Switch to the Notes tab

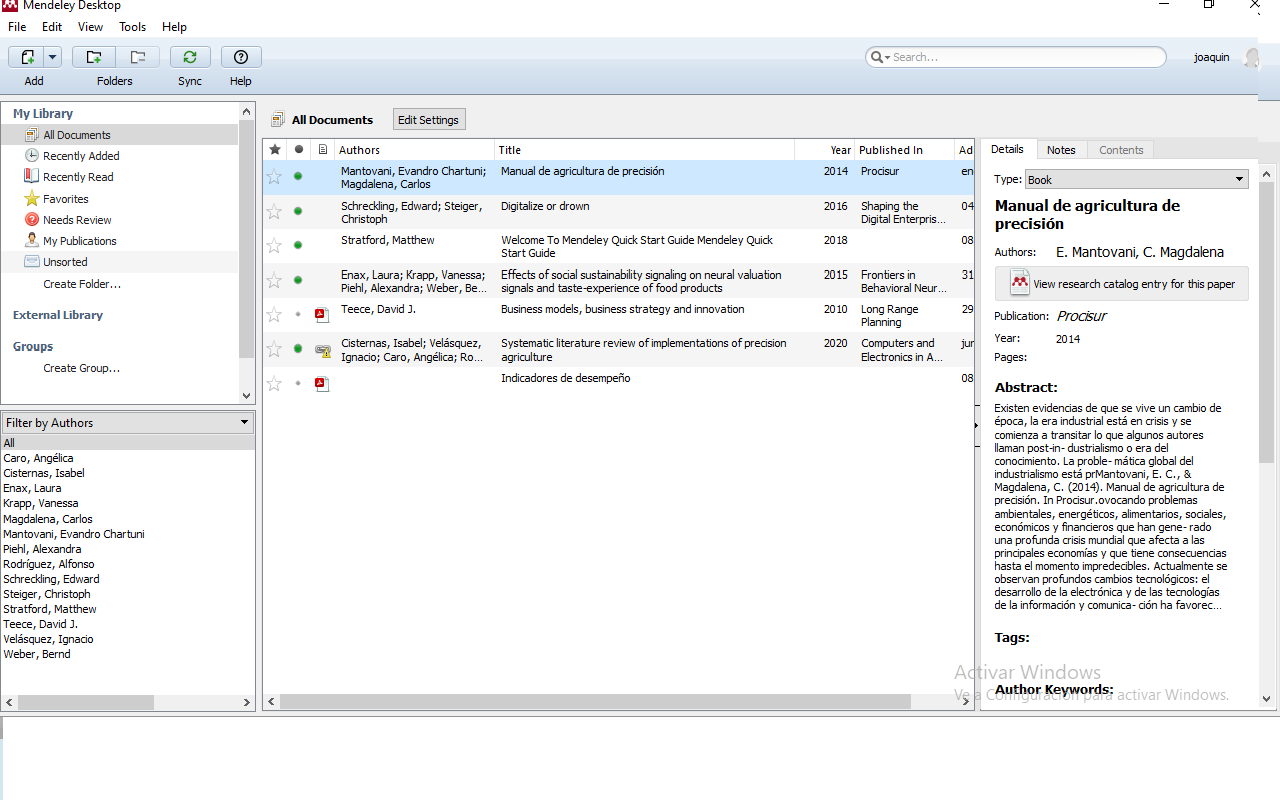click(1061, 150)
